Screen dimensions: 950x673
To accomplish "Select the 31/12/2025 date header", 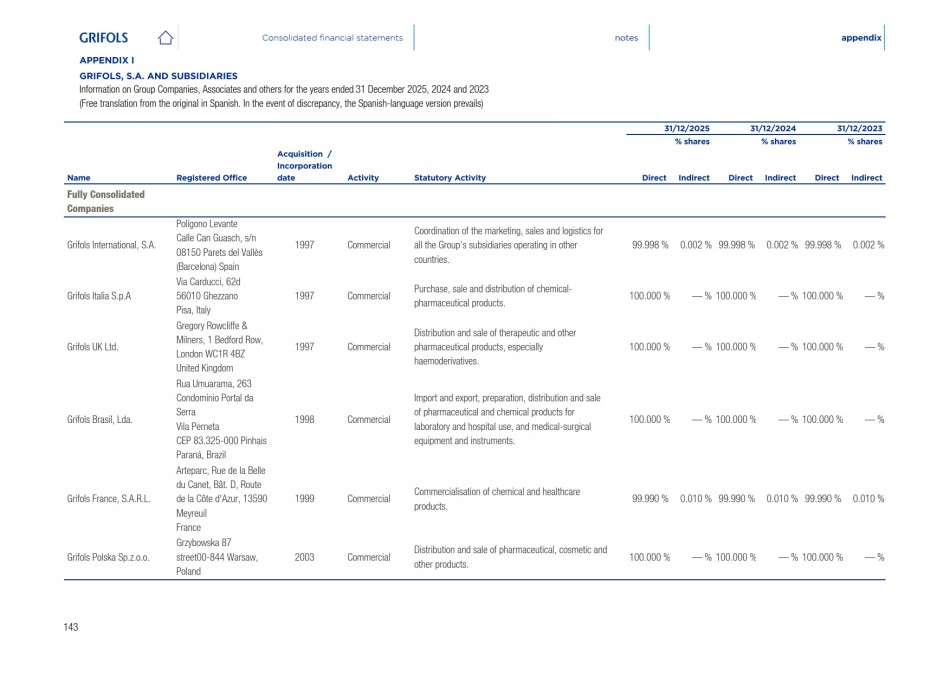I will pos(687,128).
